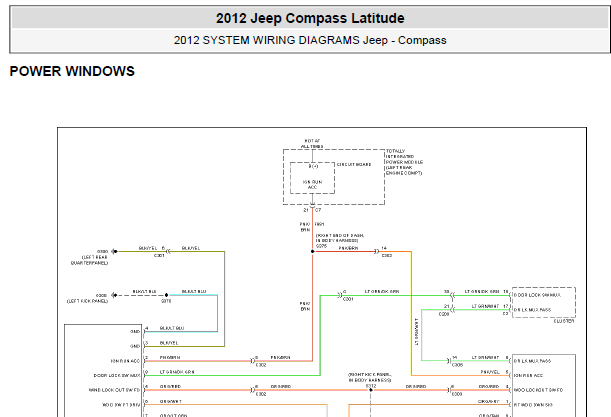Viewport: 611px width, 417px height.
Task: Click the ground symbol beside the left kick panel
Action: pyautogui.click(x=114, y=295)
